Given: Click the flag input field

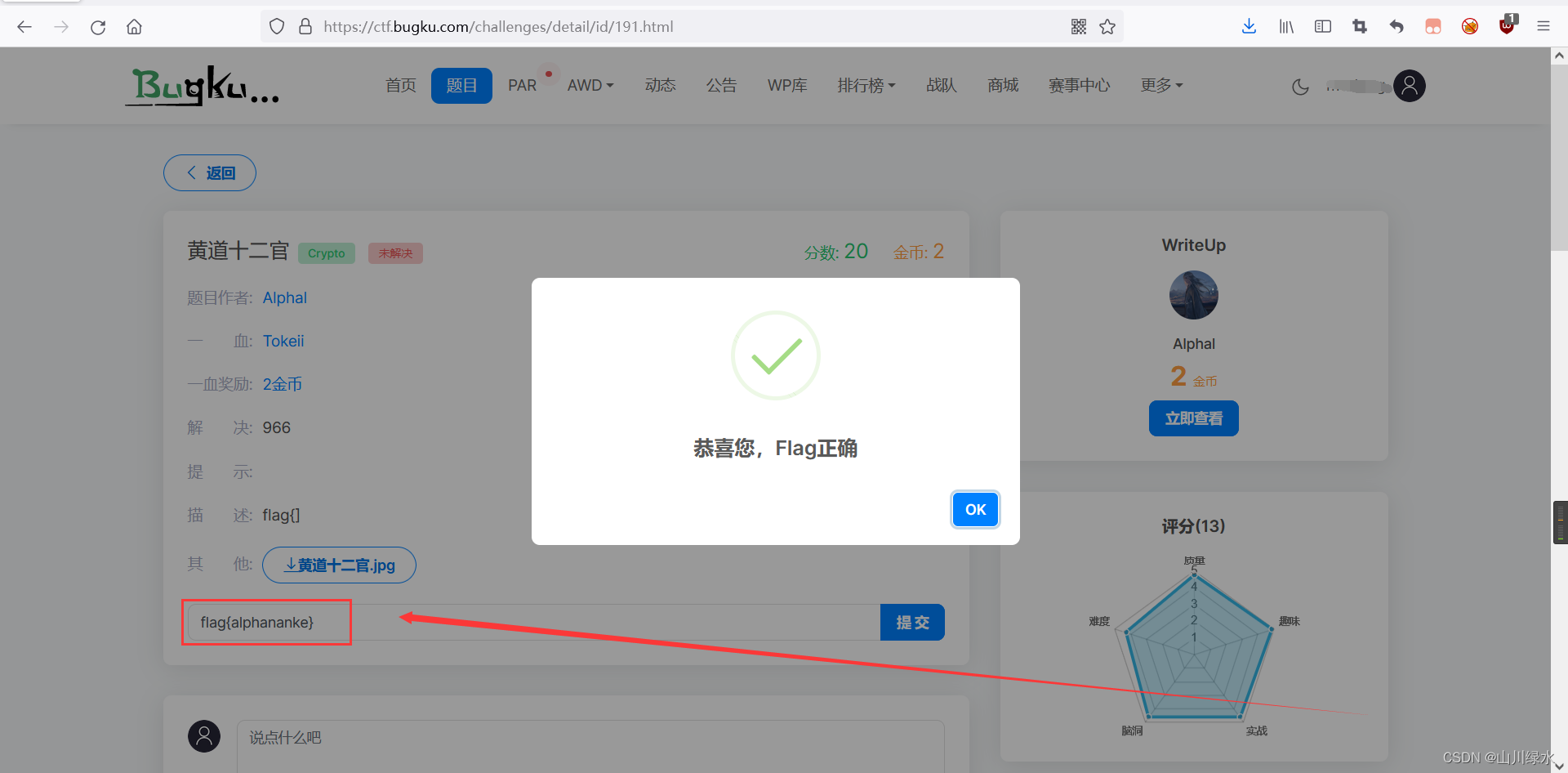Looking at the screenshot, I should tap(533, 623).
